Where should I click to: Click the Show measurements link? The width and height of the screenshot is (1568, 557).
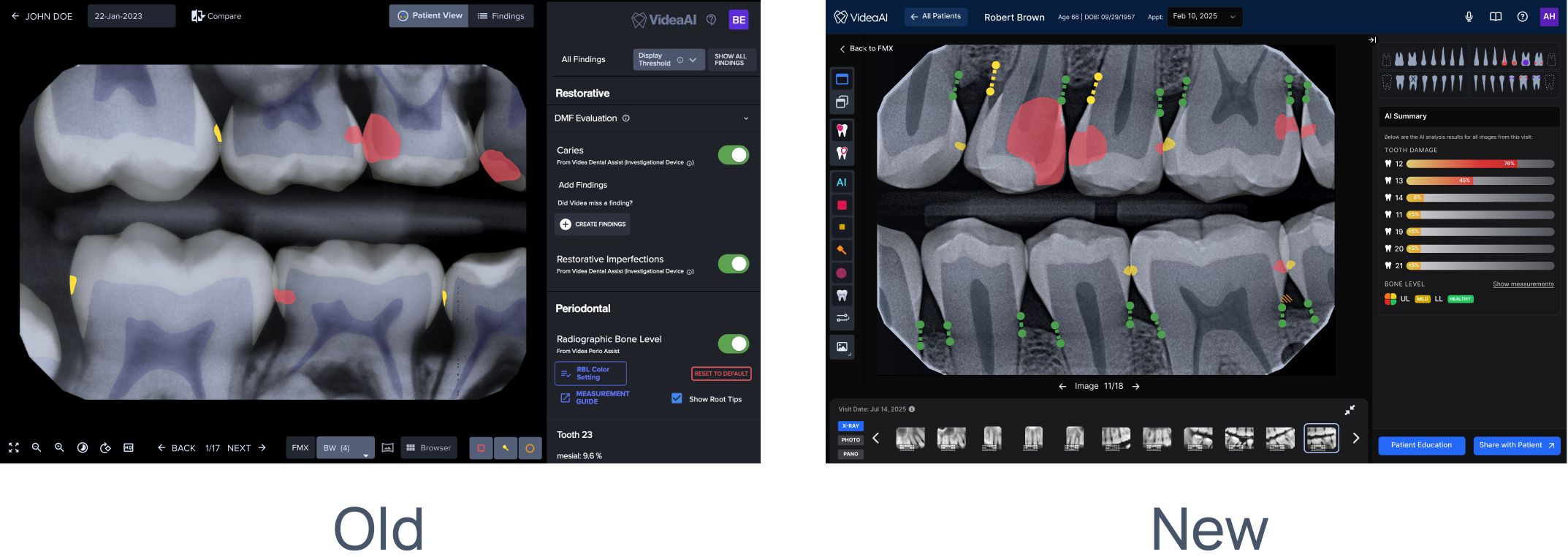pos(1523,284)
